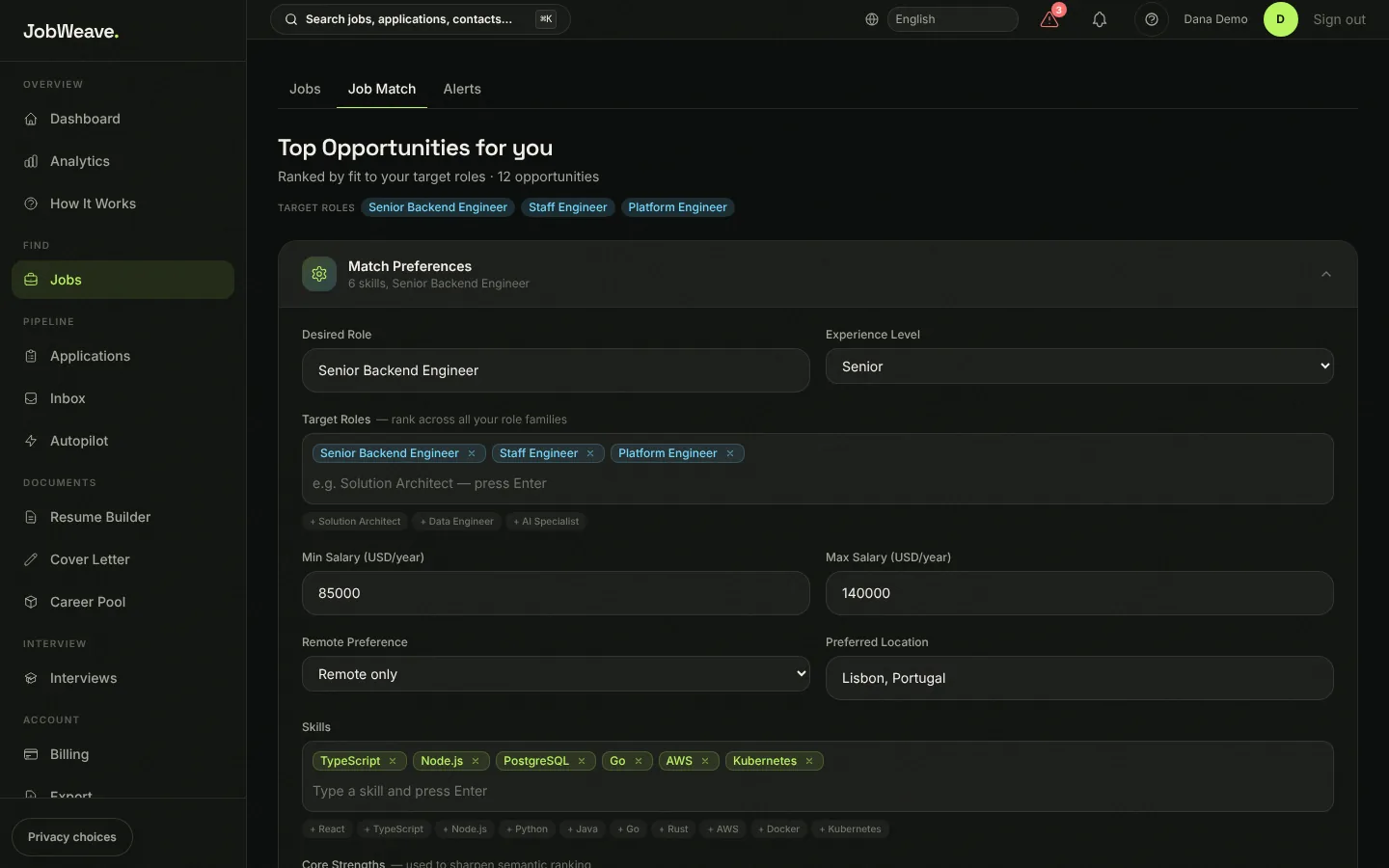
Task: Go to Autopilot in the sidebar
Action: tap(123, 441)
